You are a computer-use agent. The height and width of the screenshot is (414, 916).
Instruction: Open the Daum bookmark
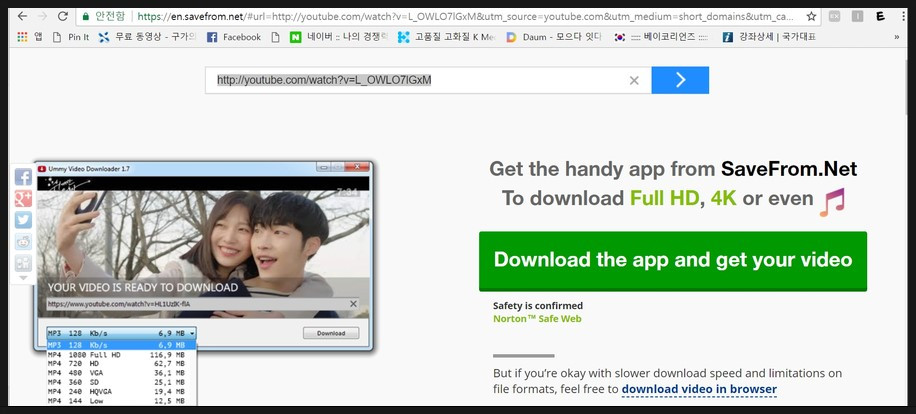click(554, 37)
